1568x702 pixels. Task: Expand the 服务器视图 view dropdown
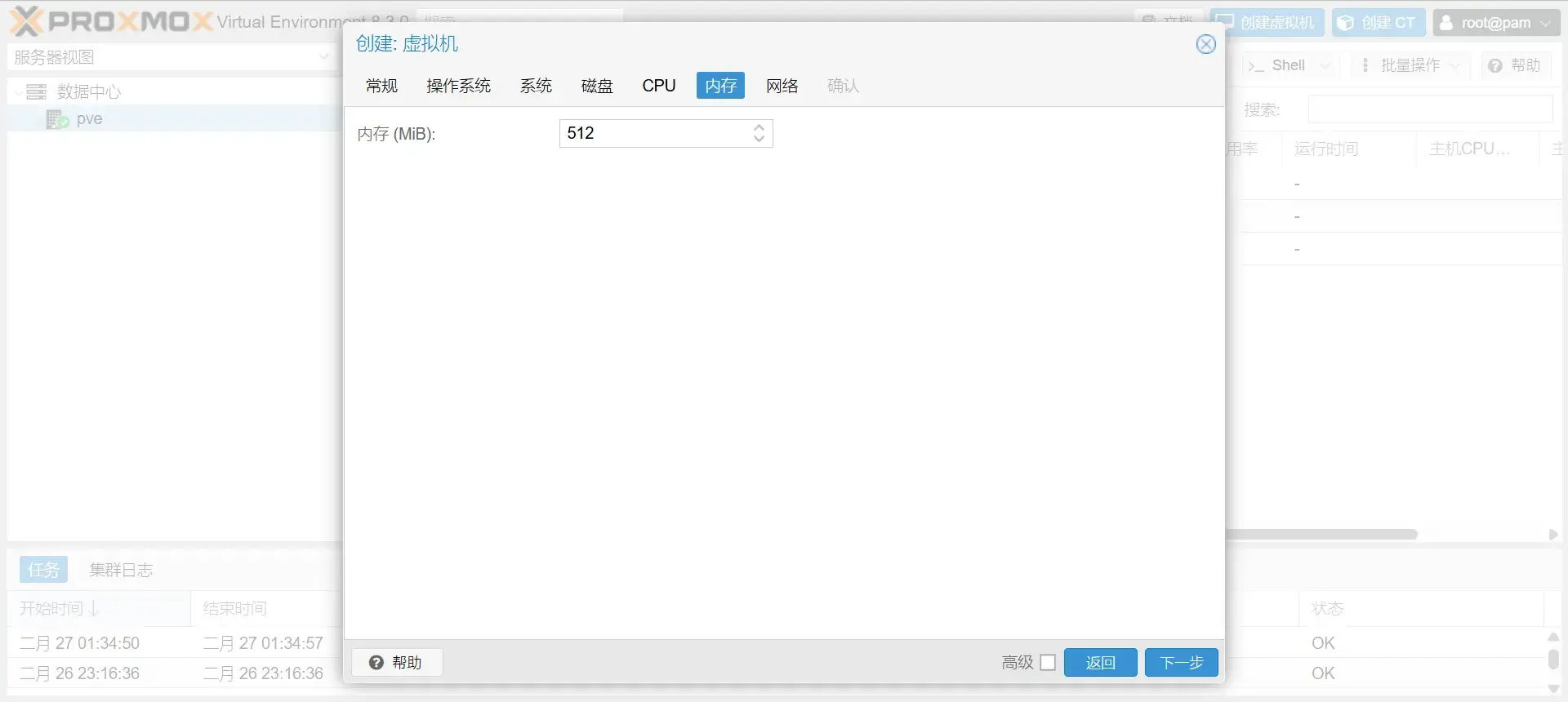(x=323, y=57)
